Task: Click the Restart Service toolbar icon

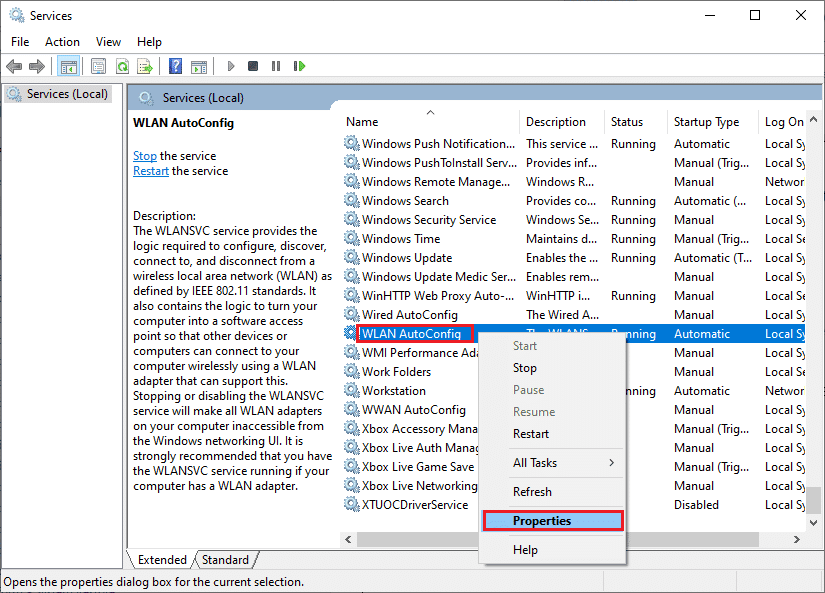Action: point(299,66)
